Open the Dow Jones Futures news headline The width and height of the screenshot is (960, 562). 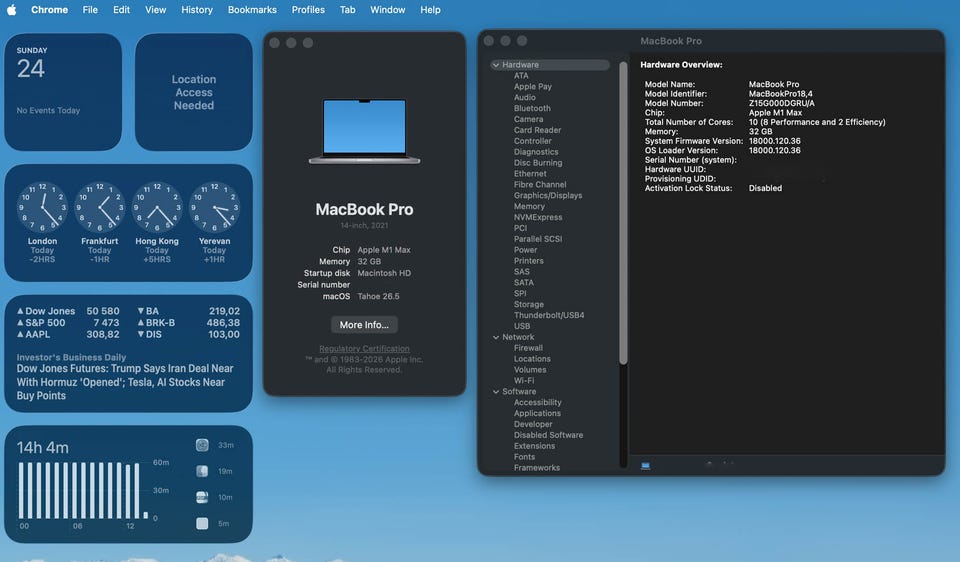(125, 382)
